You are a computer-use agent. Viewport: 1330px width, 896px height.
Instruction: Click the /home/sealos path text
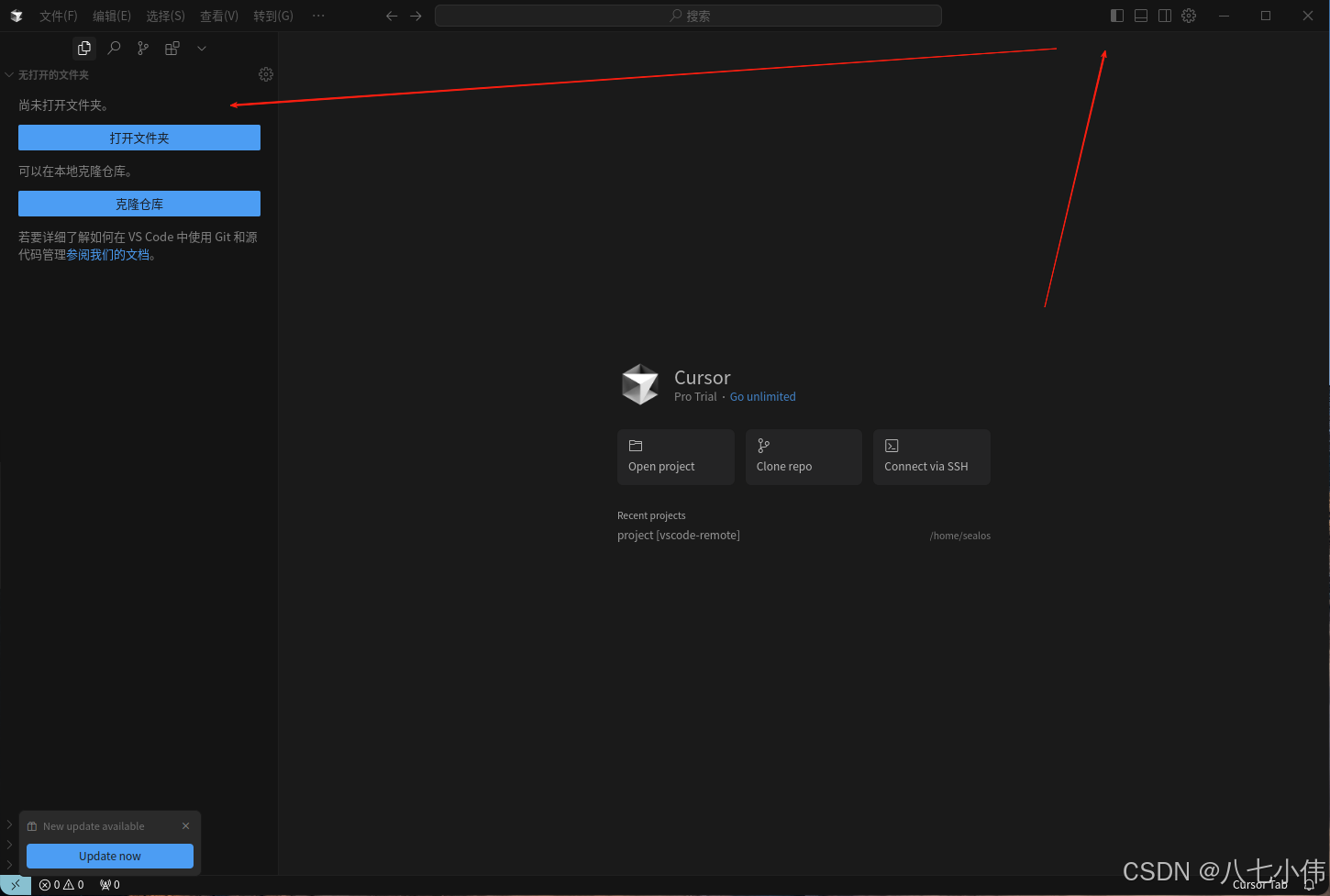pos(960,536)
